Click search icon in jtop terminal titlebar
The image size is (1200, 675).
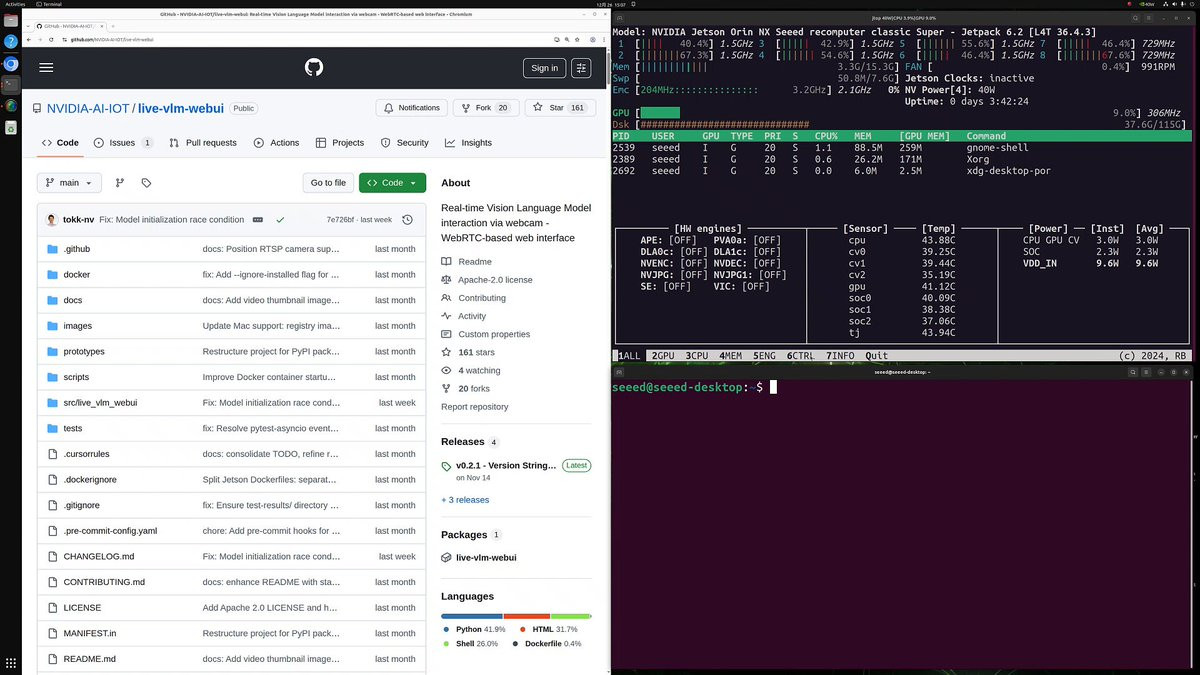pyautogui.click(x=1136, y=17)
